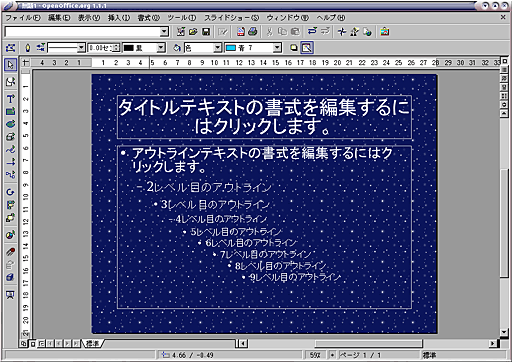Open the 3D Controller icon
The image size is (512, 362).
point(11,277)
